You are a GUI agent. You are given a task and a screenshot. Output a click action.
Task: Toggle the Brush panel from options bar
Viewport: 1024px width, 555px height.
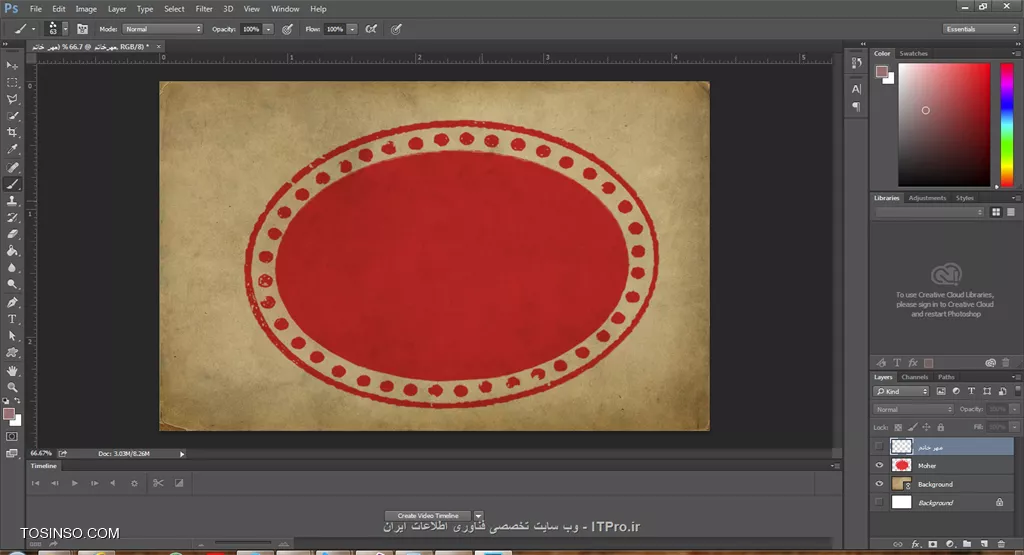pyautogui.click(x=82, y=29)
